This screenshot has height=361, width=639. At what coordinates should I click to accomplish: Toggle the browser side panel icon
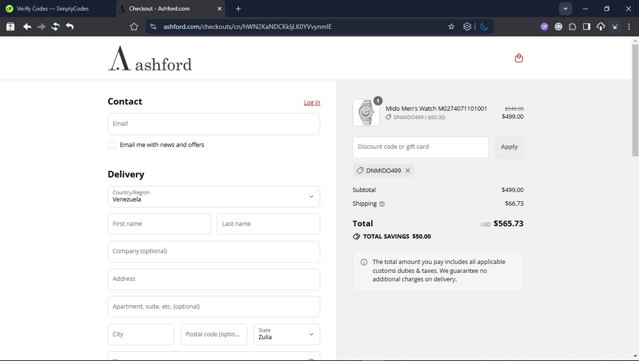(586, 26)
